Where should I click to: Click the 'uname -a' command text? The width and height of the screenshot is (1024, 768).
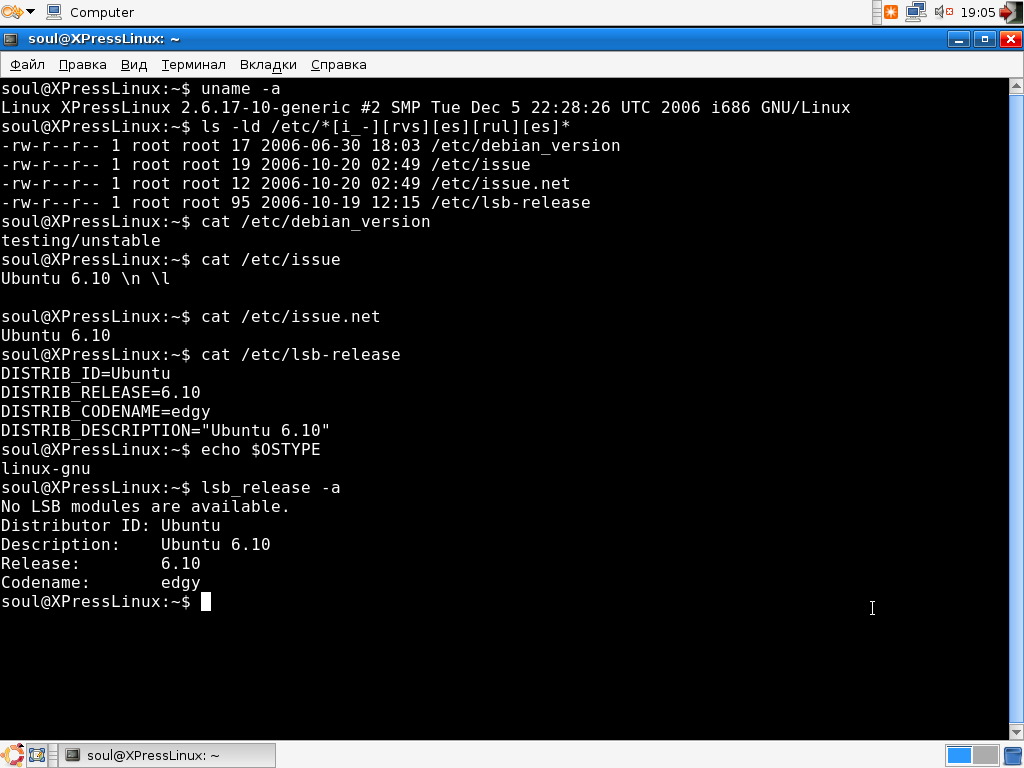(x=240, y=89)
